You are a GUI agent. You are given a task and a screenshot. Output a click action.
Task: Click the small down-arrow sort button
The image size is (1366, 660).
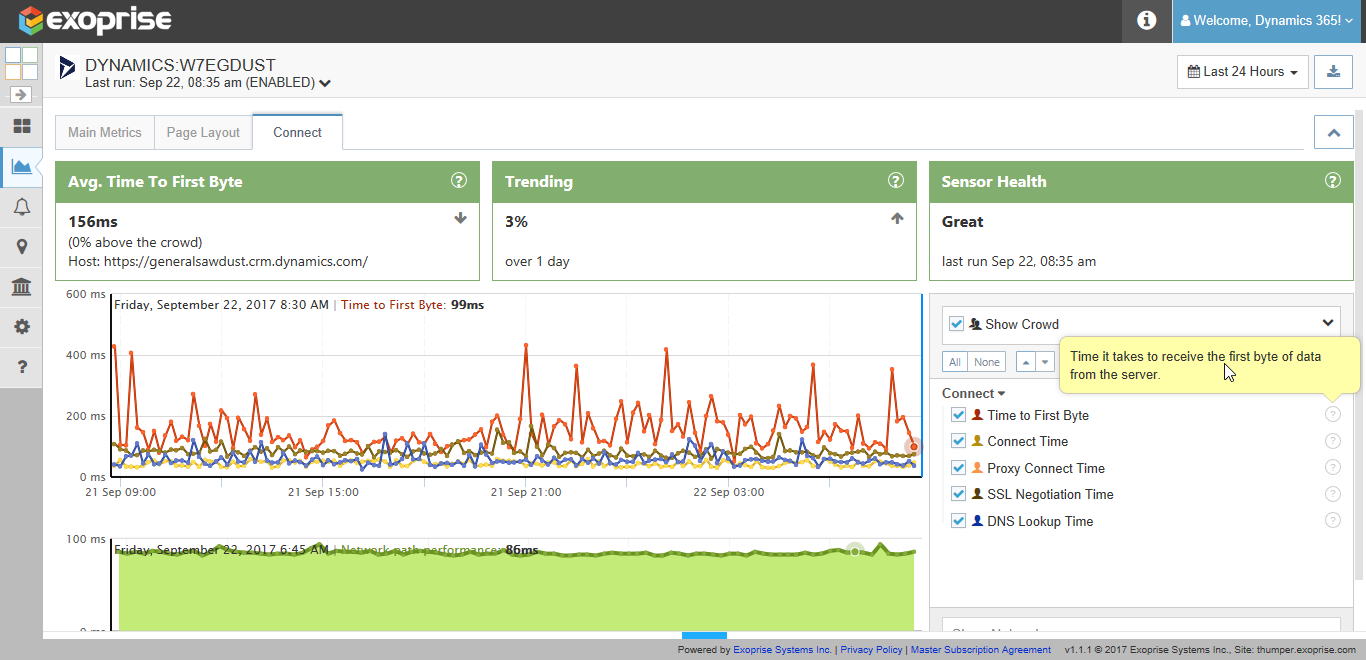1045,362
